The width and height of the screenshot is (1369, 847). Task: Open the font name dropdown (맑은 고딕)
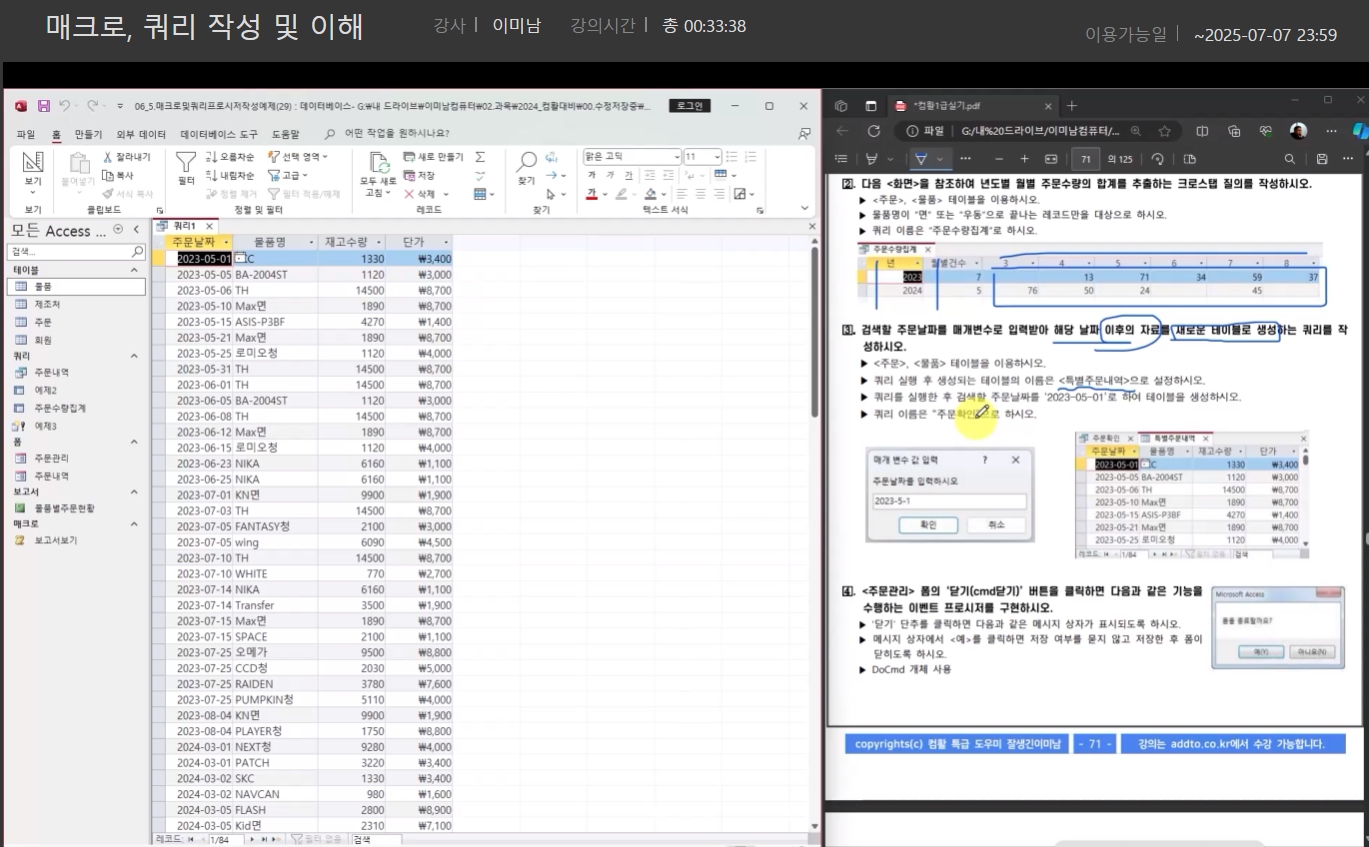[x=632, y=157]
